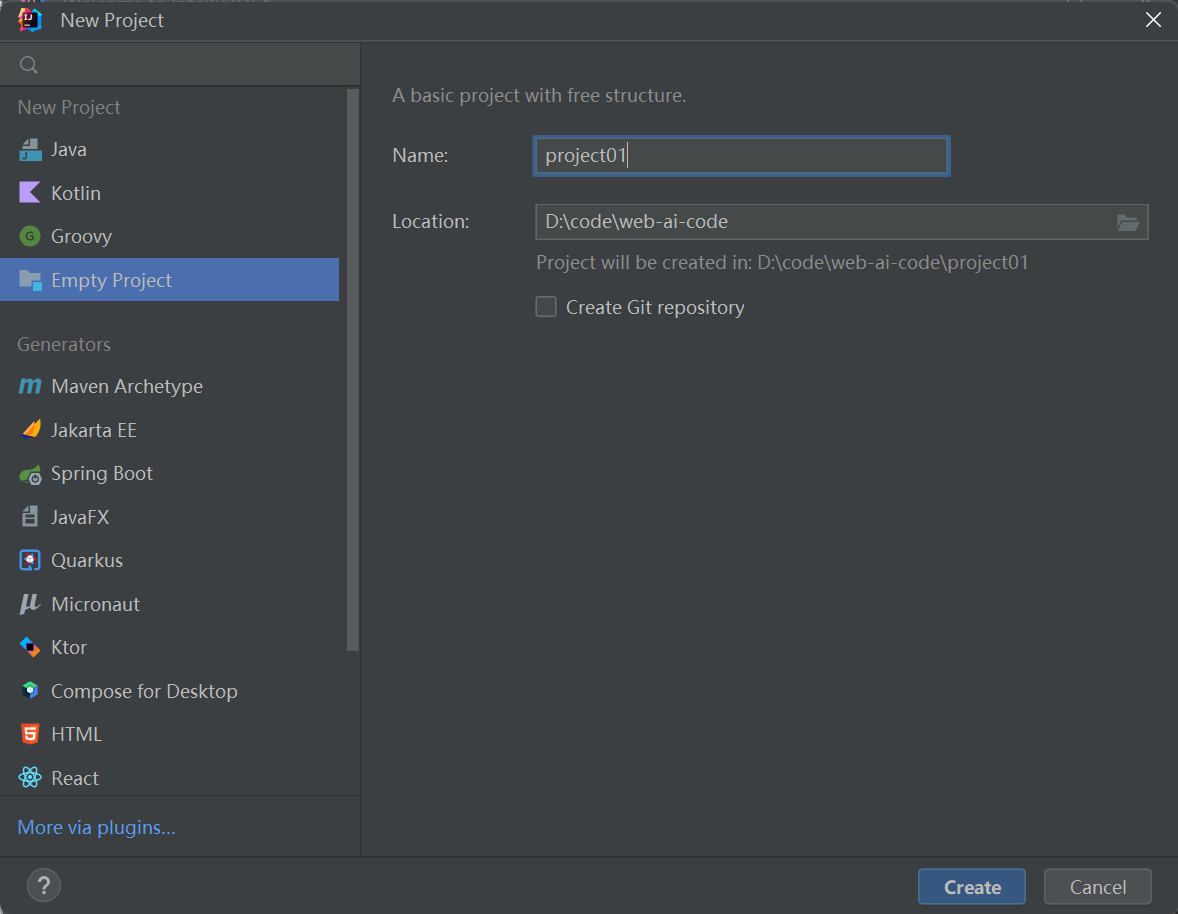Click the Create button
This screenshot has width=1178, height=914.
pyautogui.click(x=971, y=887)
